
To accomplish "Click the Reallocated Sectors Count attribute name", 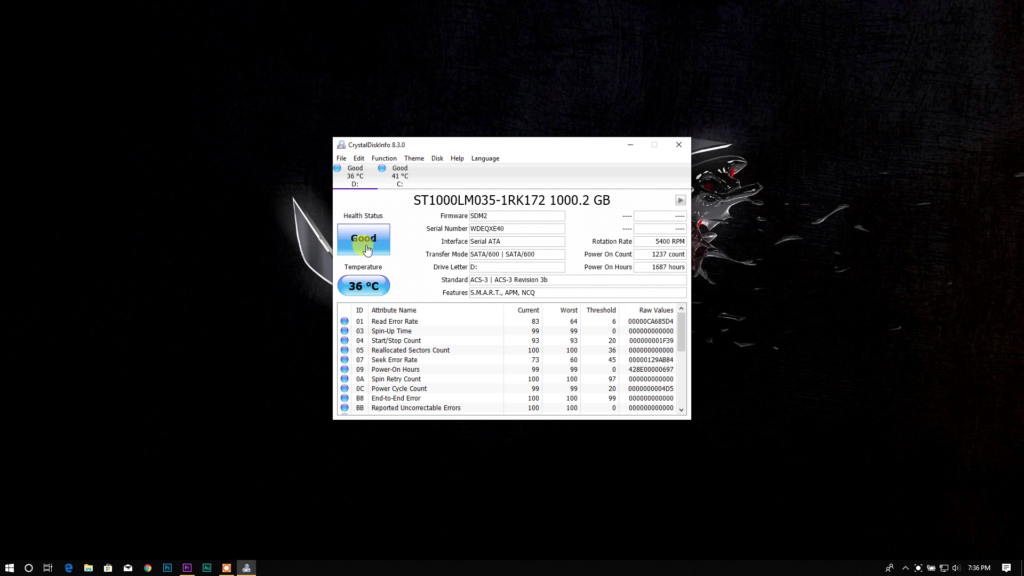I will tap(410, 350).
